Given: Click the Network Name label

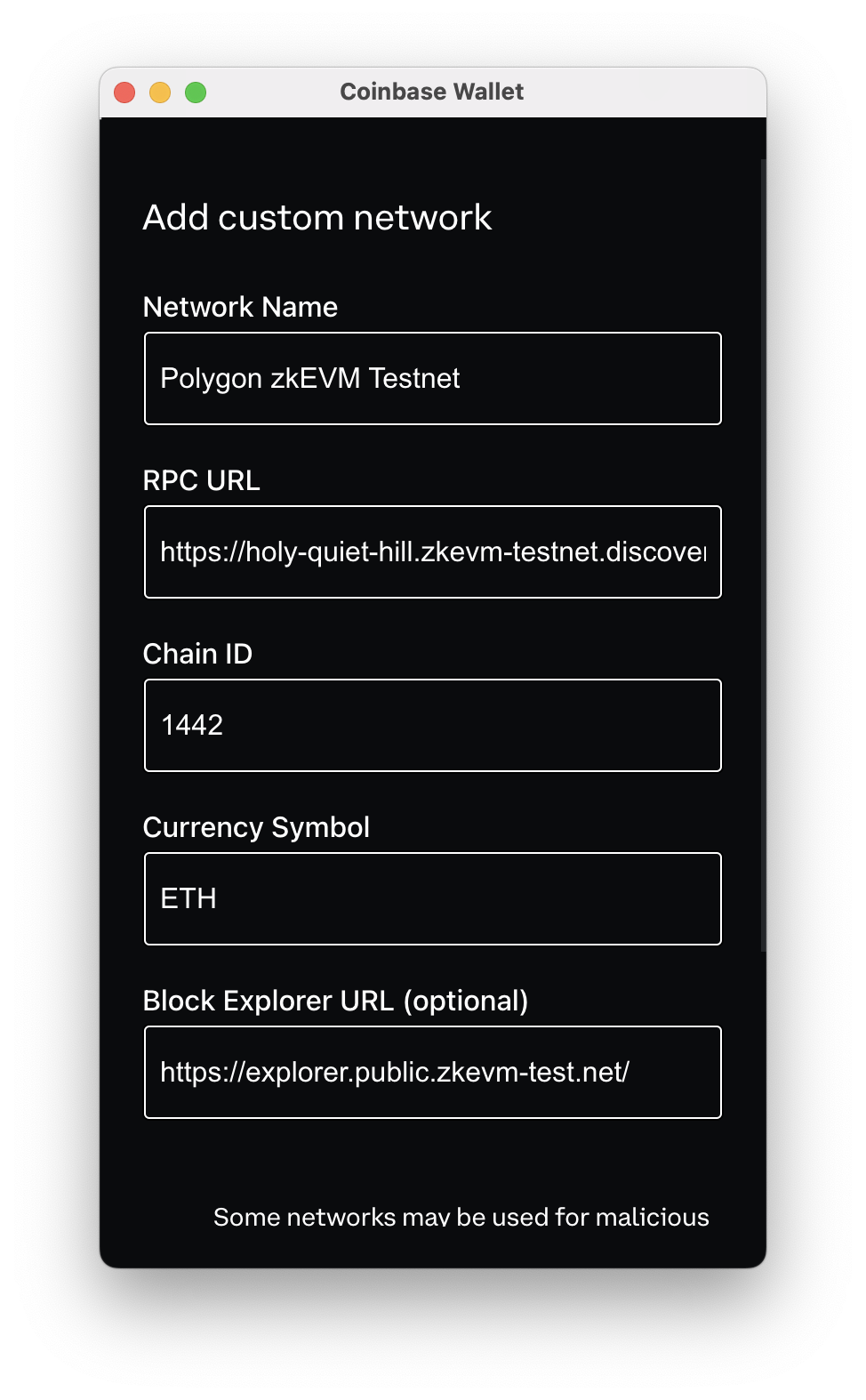Looking at the screenshot, I should pyautogui.click(x=240, y=307).
